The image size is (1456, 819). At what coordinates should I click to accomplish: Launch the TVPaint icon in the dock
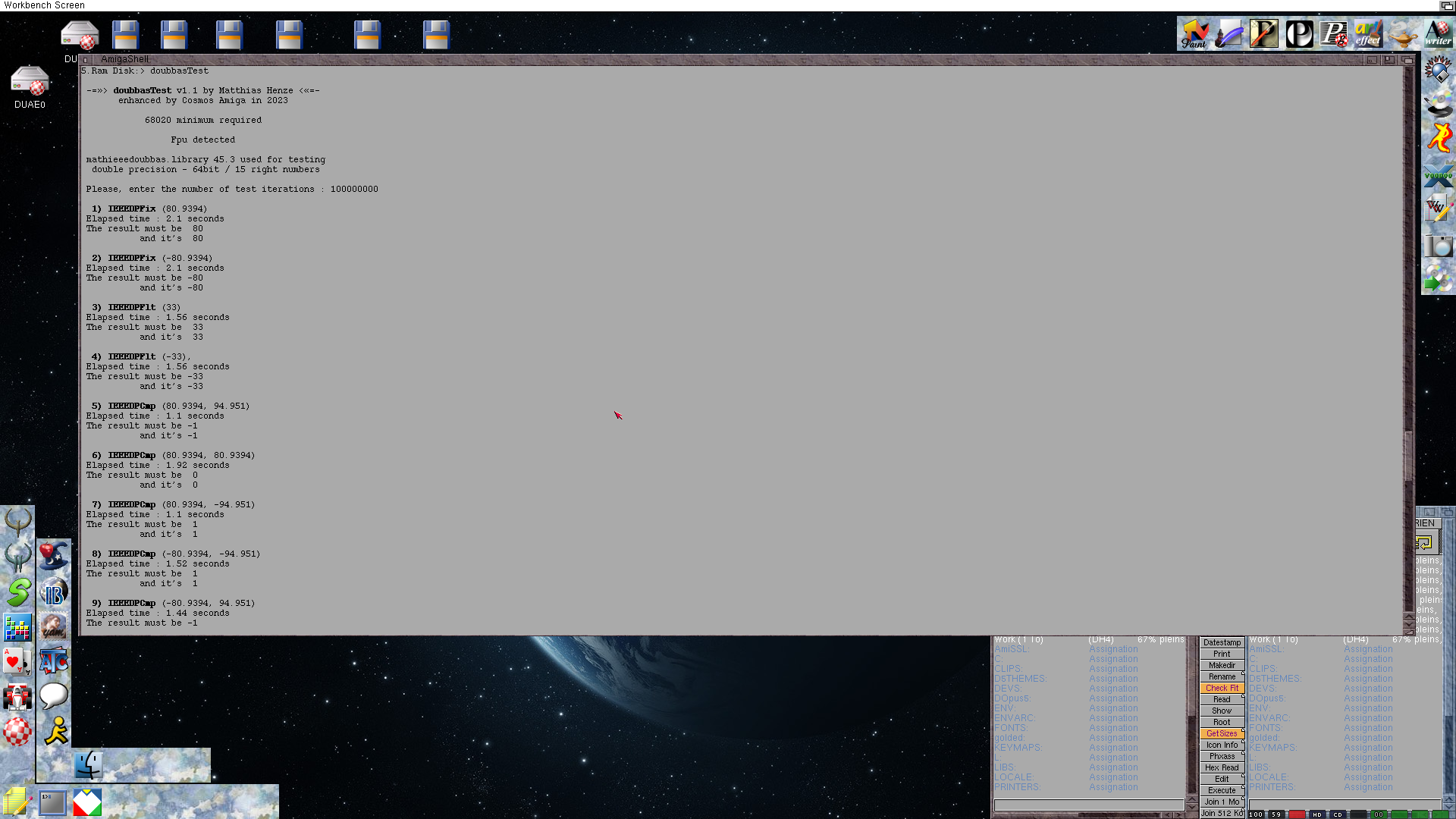[1195, 34]
